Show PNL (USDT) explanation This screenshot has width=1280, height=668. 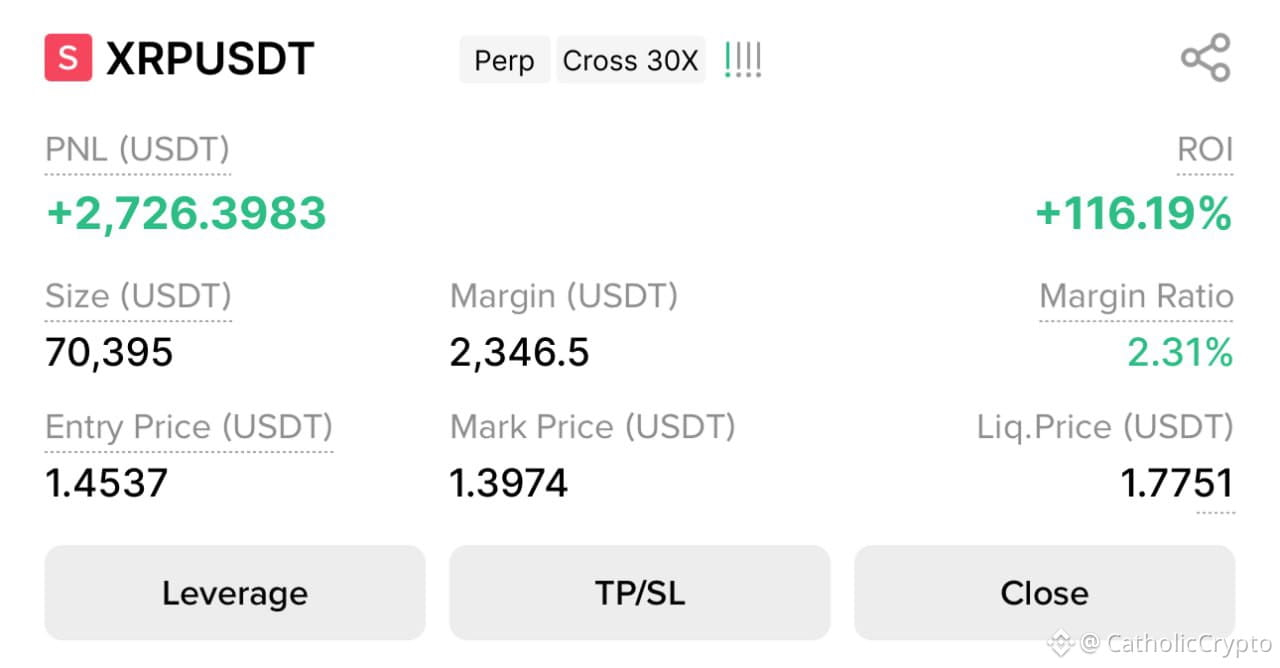pos(137,150)
